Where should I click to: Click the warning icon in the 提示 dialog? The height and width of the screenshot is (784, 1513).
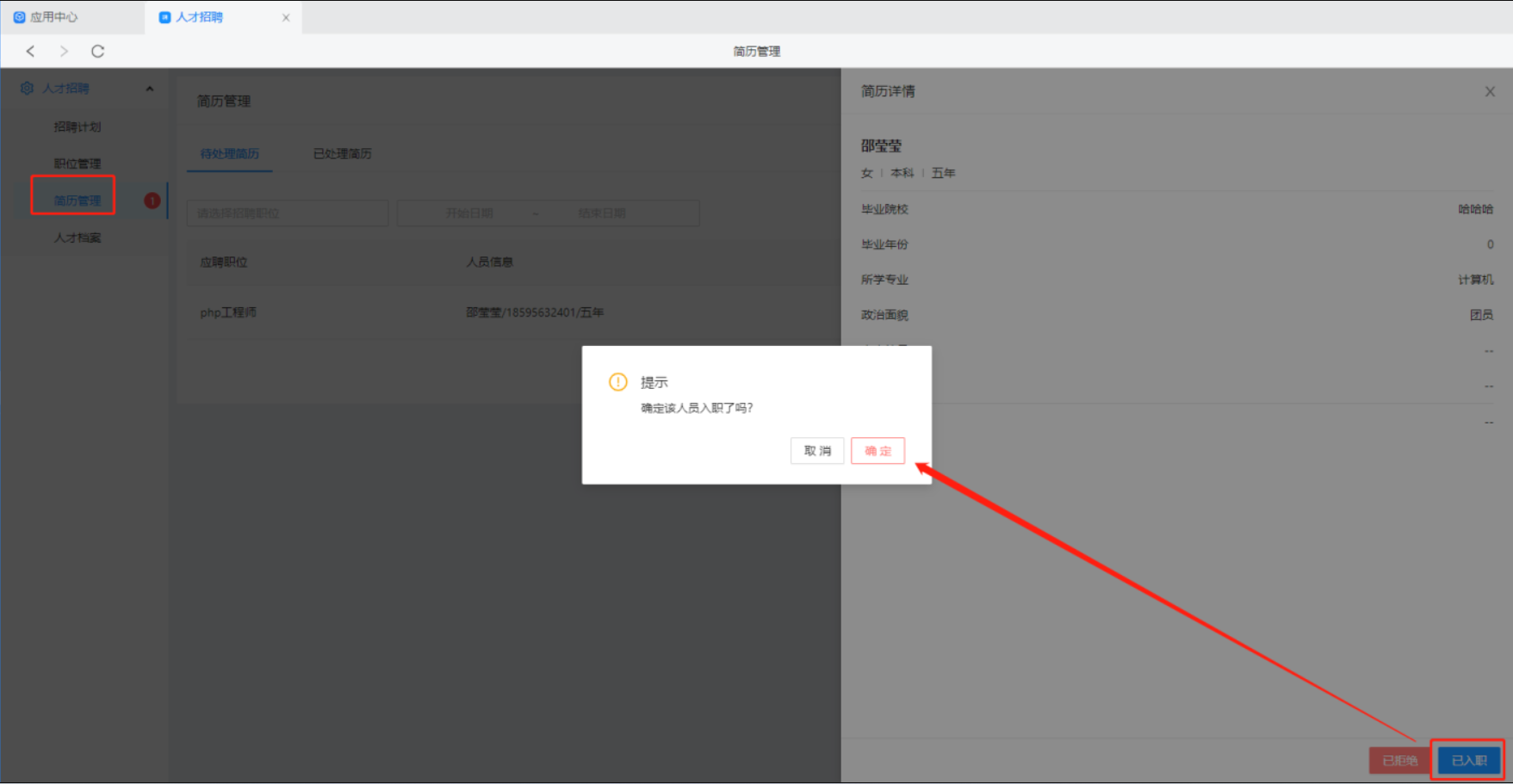(x=617, y=382)
